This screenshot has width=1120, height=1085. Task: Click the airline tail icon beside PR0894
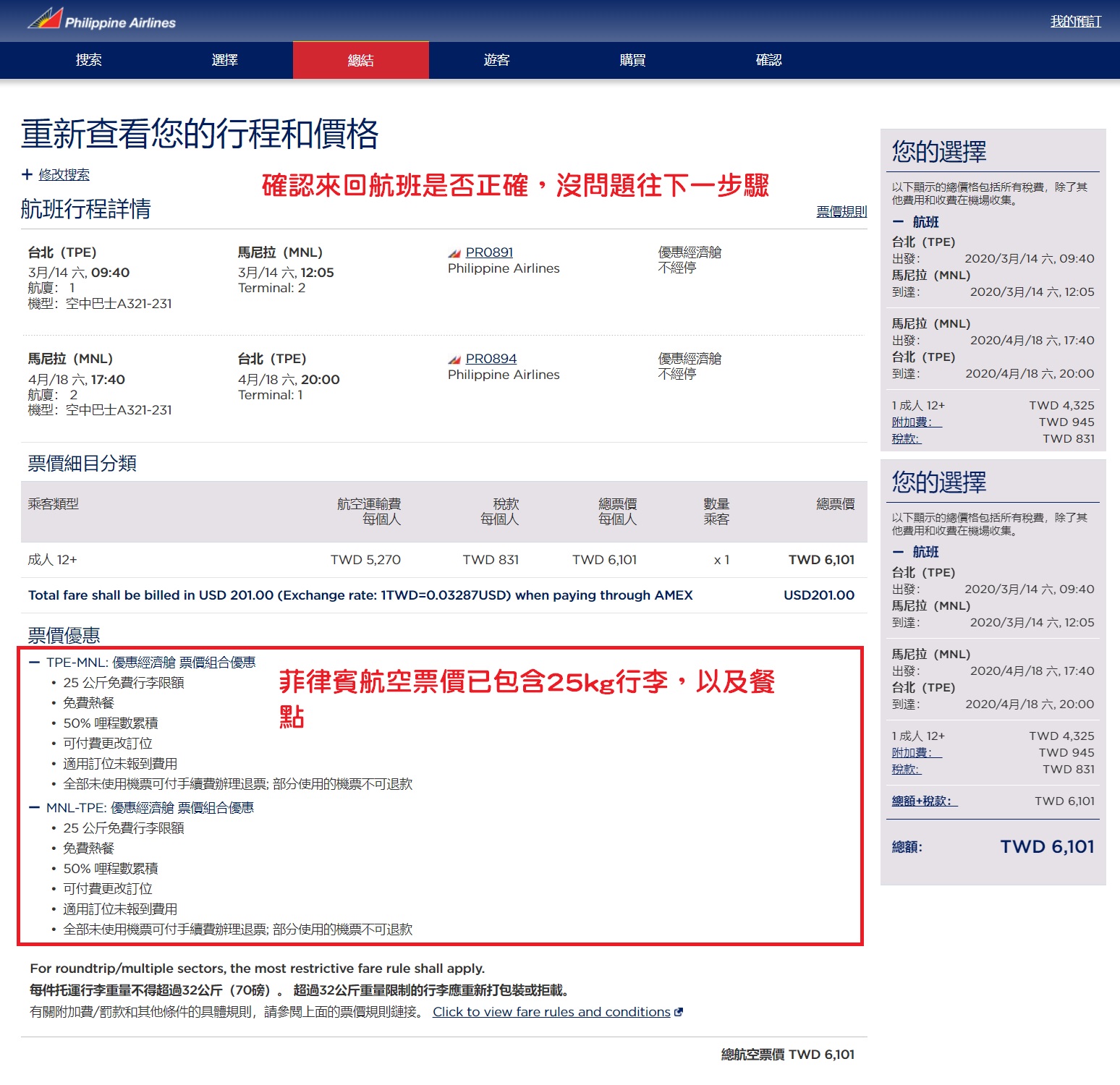pos(454,359)
